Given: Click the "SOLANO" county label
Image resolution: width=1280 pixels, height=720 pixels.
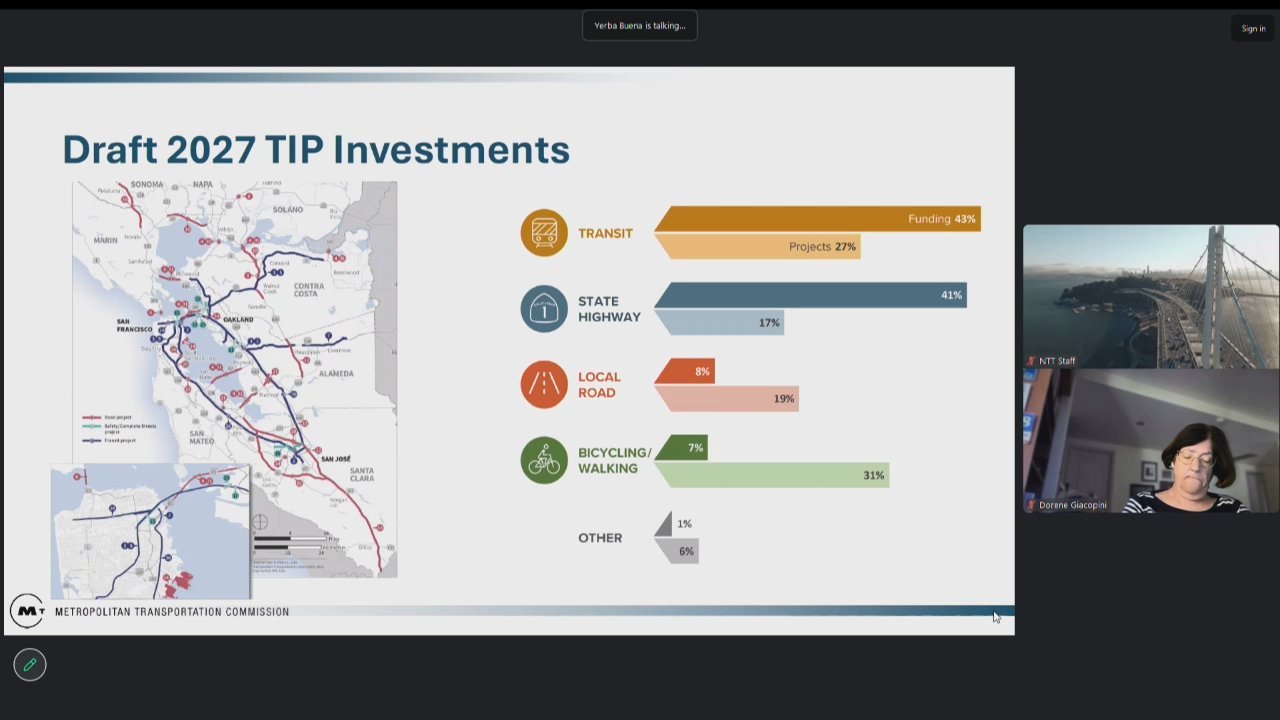Looking at the screenshot, I should pyautogui.click(x=288, y=210).
